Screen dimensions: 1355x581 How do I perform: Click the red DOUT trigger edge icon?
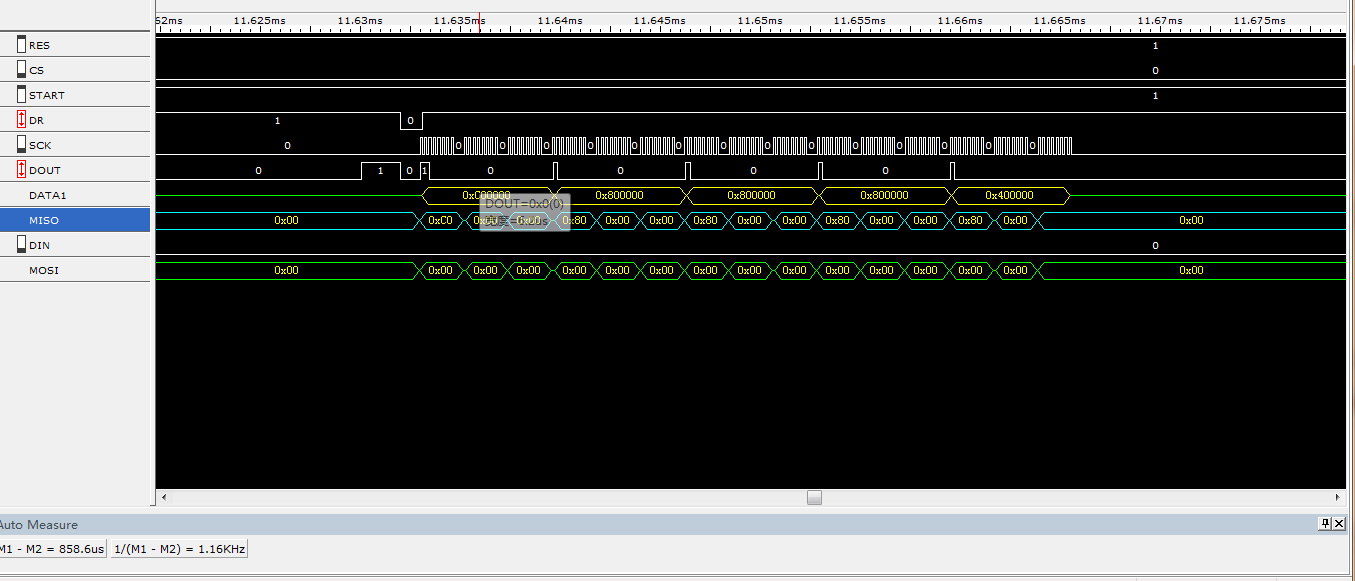tap(21, 169)
